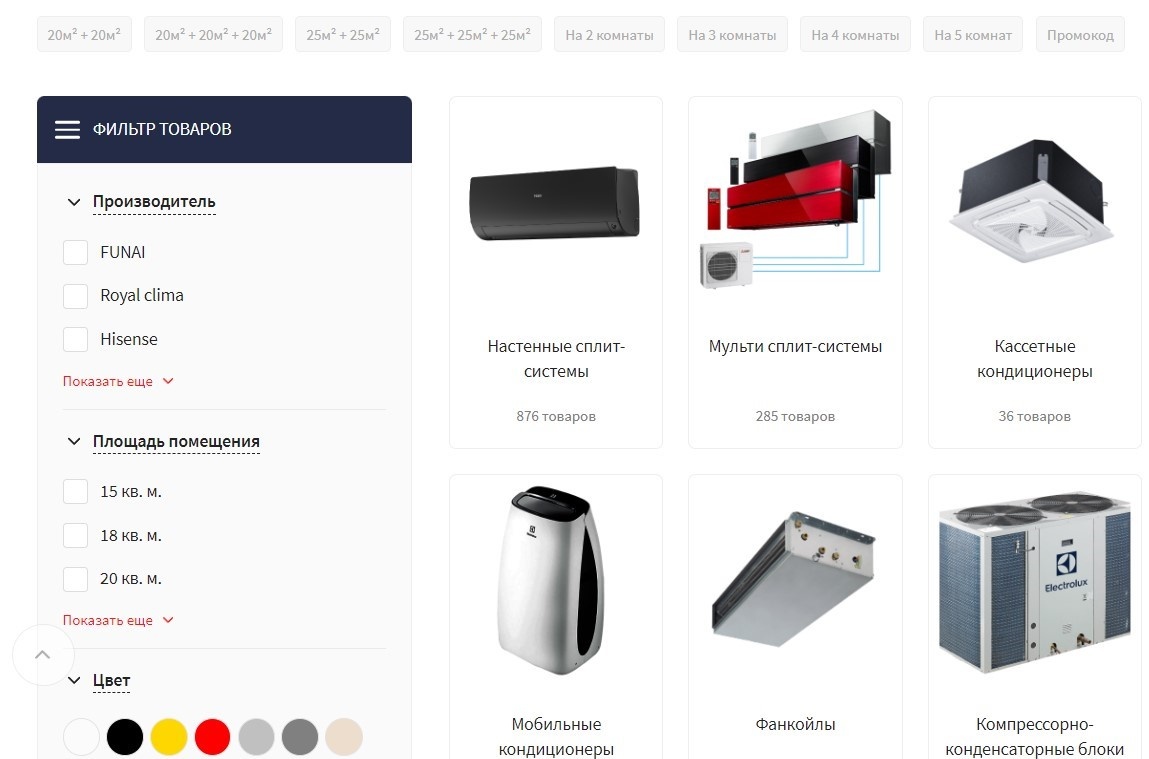
Task: Pick the red color swatch
Action: (x=213, y=736)
